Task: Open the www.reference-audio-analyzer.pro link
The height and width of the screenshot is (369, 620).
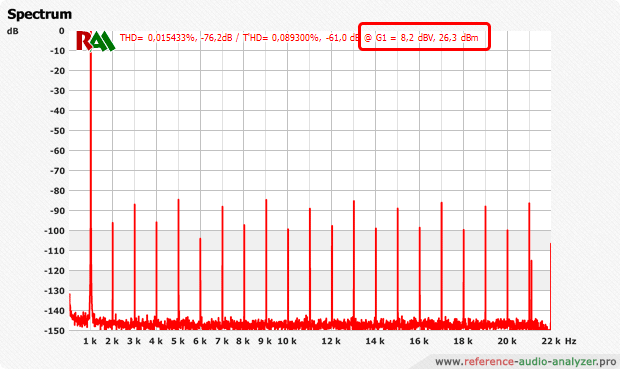Action: (x=525, y=361)
